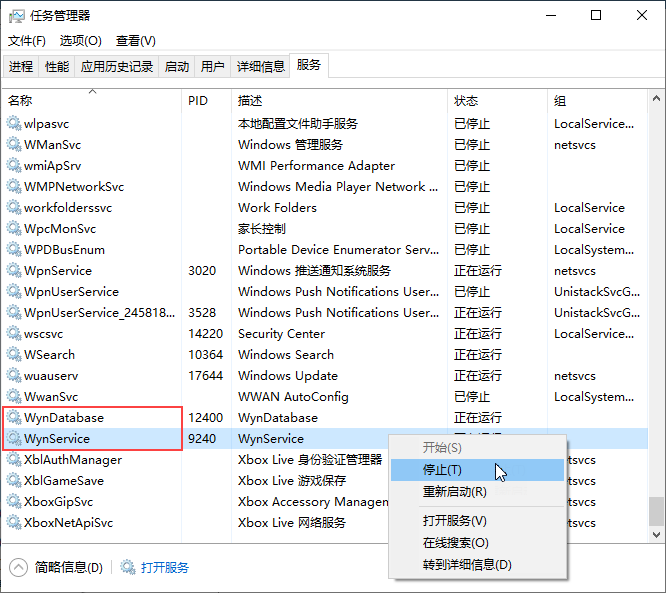This screenshot has width=666, height=593.
Task: Click the WpcMonSvc service gear icon
Action: [14, 229]
